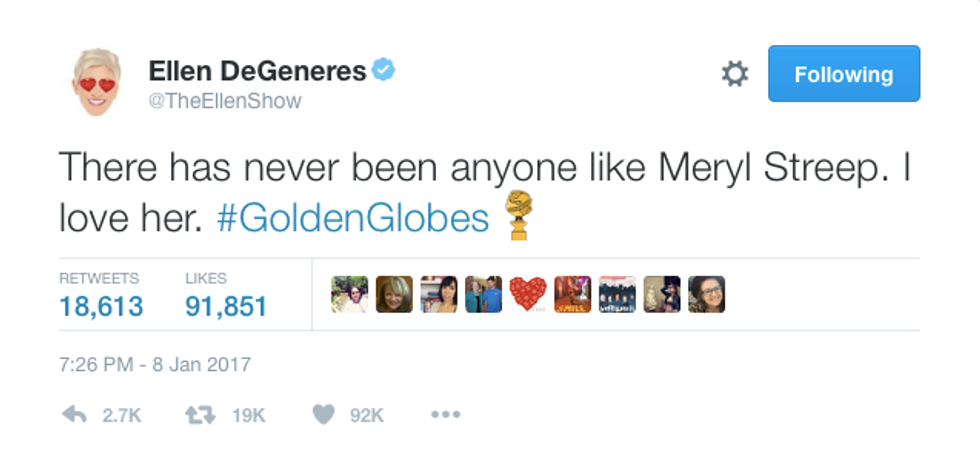
Task: Open the @TheEllenShow handle
Action: click(225, 101)
